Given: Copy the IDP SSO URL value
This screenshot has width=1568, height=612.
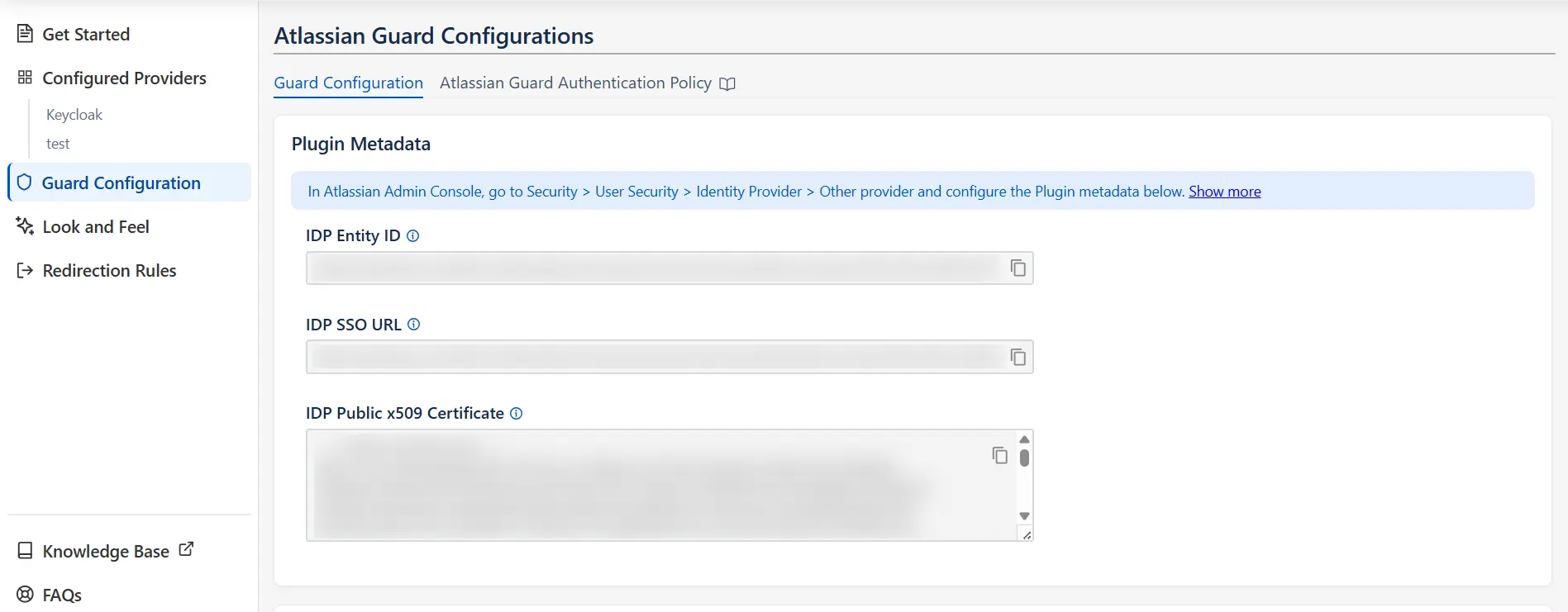Looking at the screenshot, I should pos(1018,357).
